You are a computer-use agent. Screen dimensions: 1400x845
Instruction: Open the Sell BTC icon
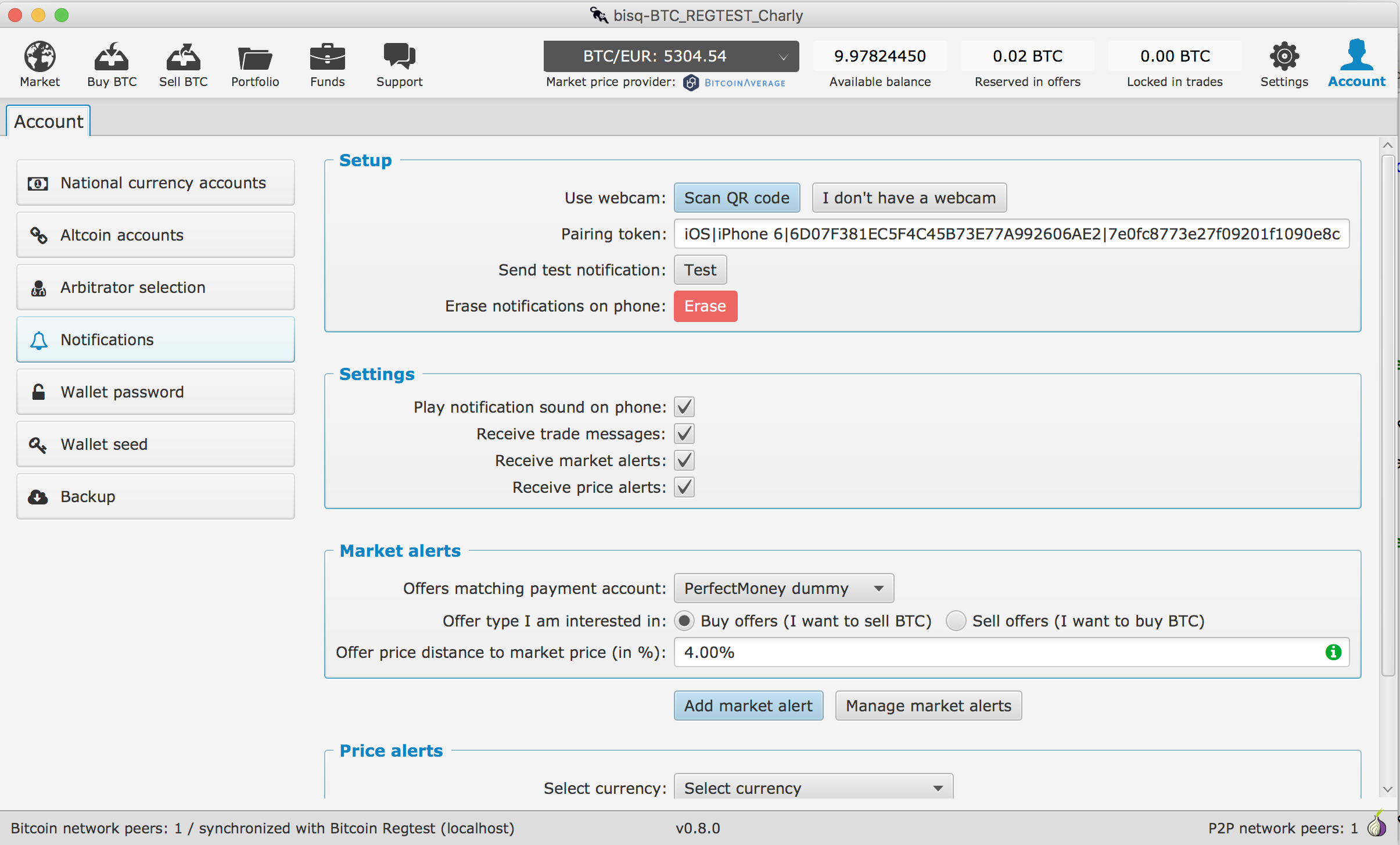coord(183,56)
